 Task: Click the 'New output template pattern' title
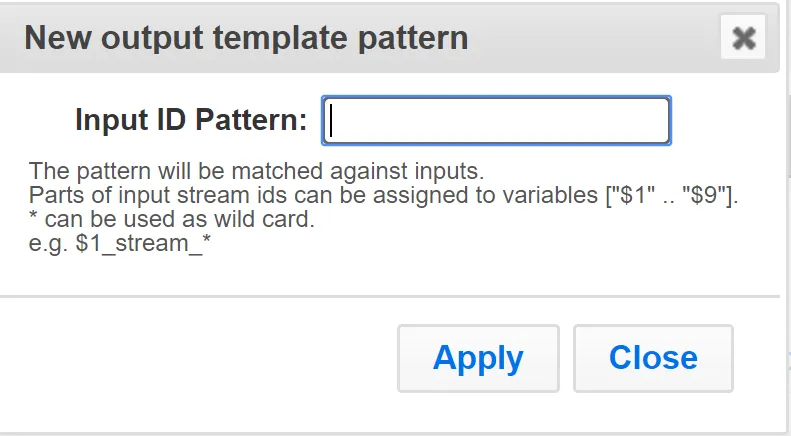(x=246, y=38)
